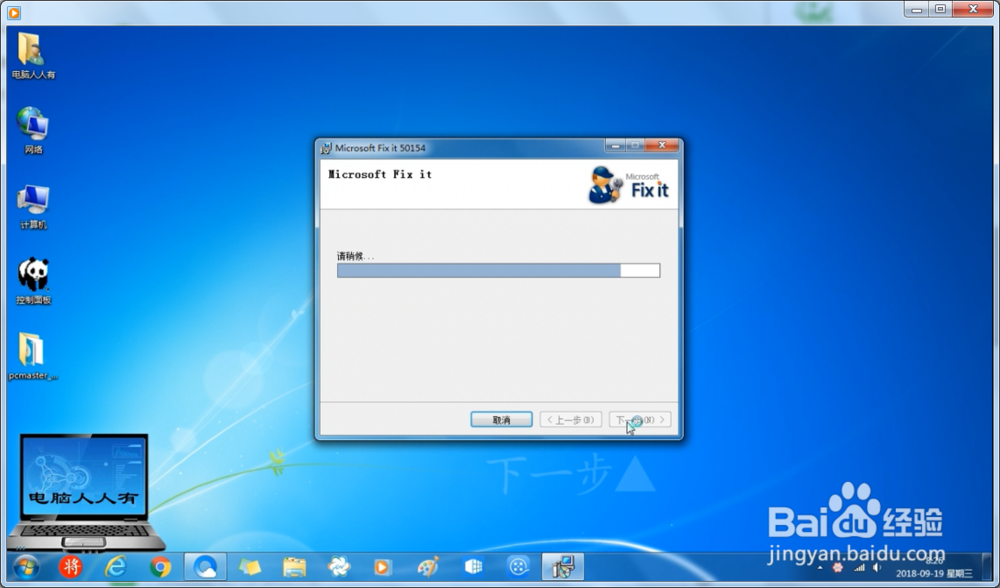
Task: Close the Microsoft Fix it dialog
Action: point(662,145)
